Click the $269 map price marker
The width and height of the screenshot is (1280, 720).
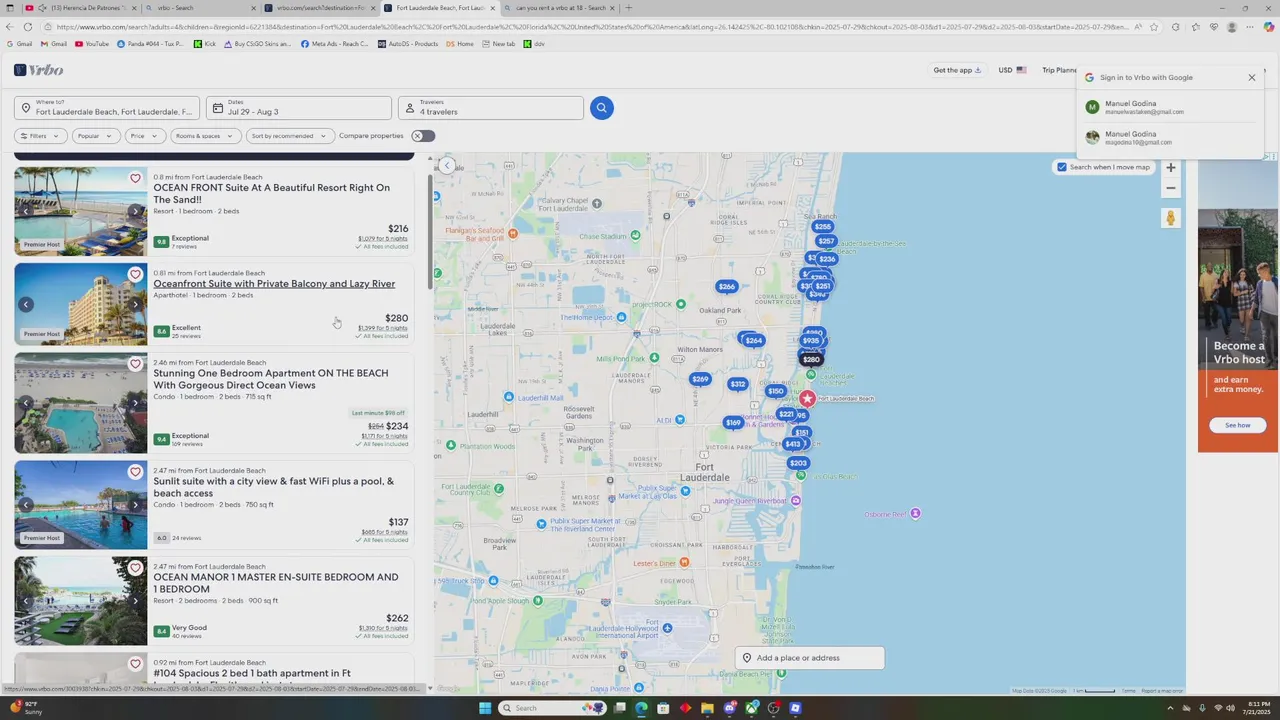[700, 379]
